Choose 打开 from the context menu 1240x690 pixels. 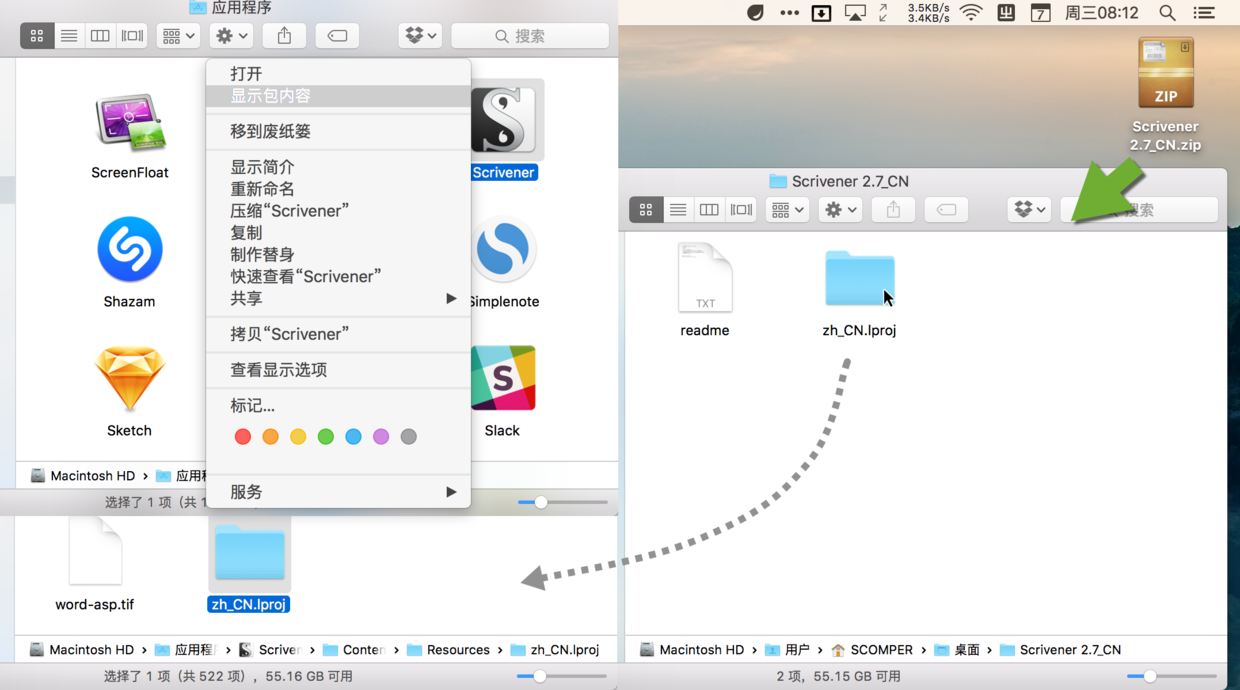coord(338,74)
